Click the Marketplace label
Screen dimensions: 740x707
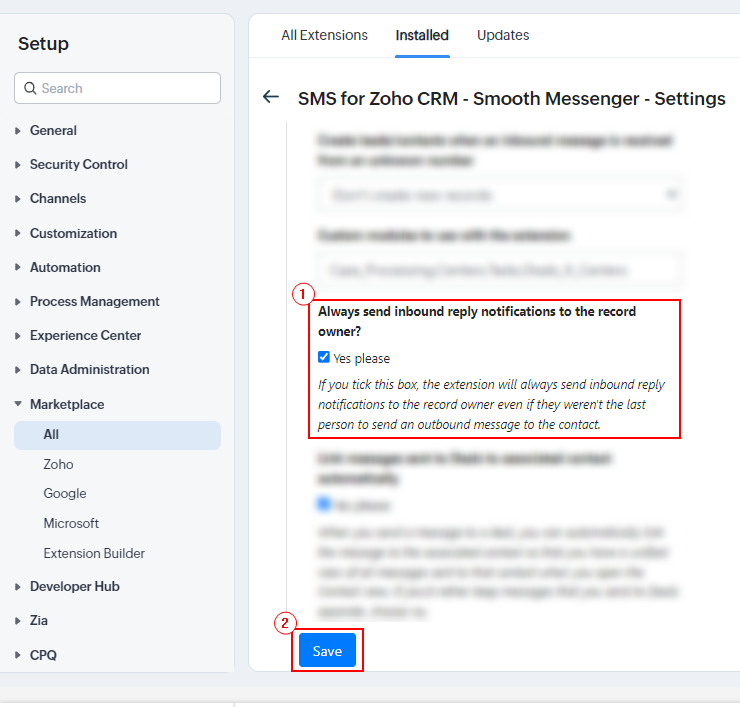[67, 404]
